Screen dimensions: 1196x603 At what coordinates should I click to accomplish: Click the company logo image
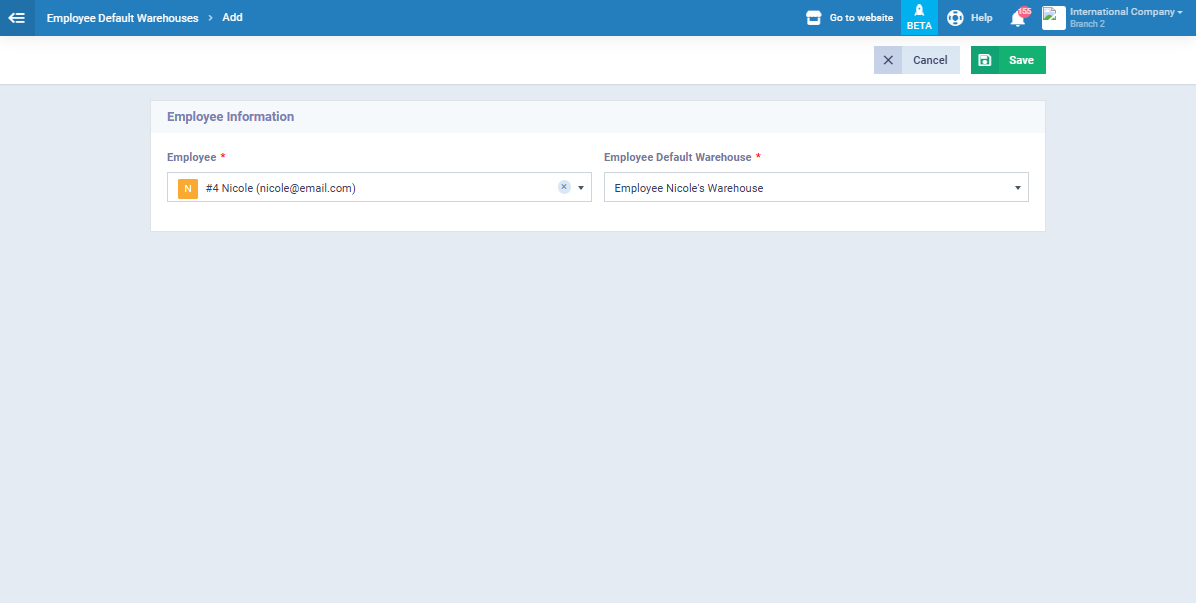pos(1053,18)
